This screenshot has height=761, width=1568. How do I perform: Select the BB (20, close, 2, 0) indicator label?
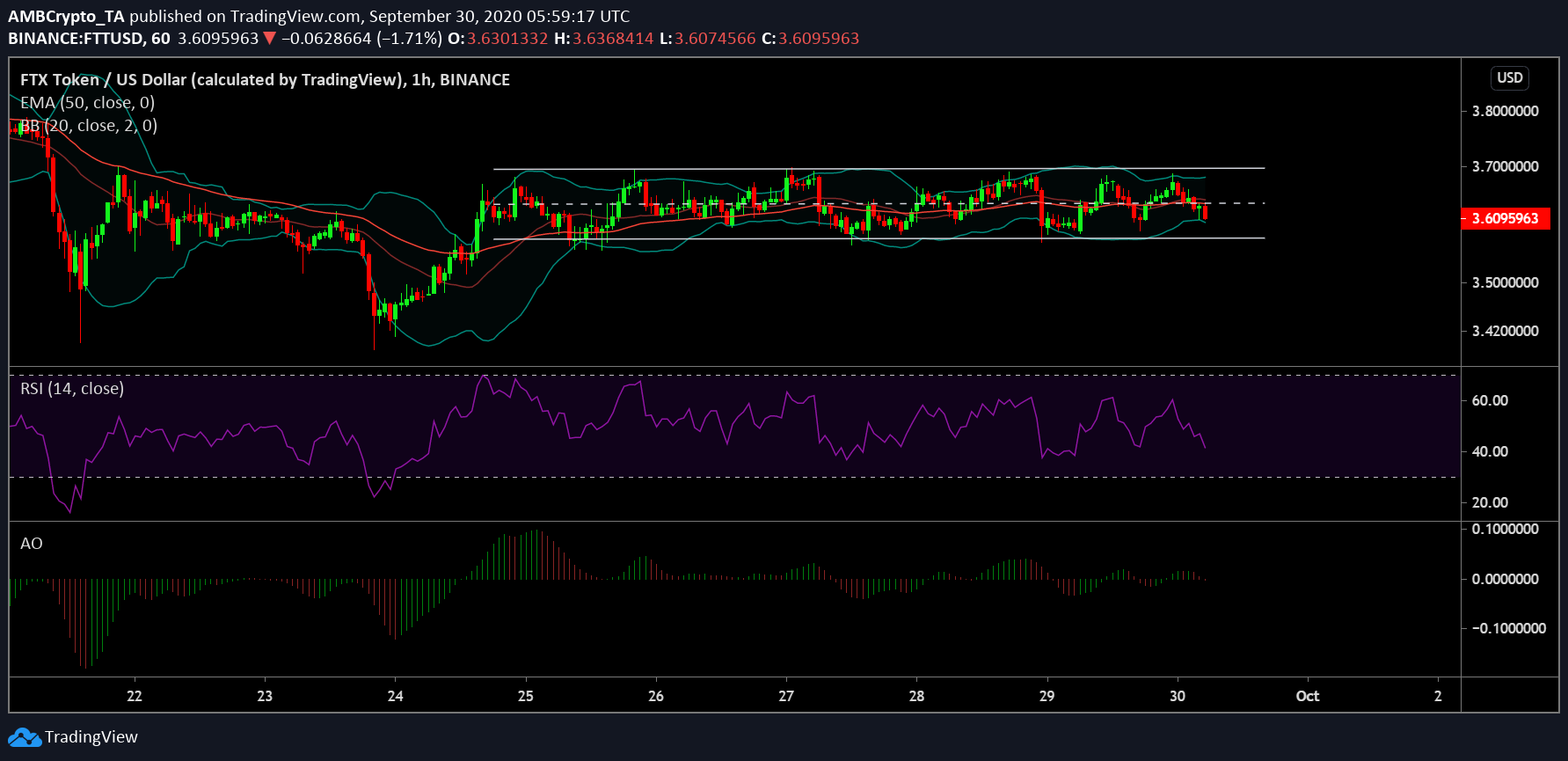pos(89,126)
